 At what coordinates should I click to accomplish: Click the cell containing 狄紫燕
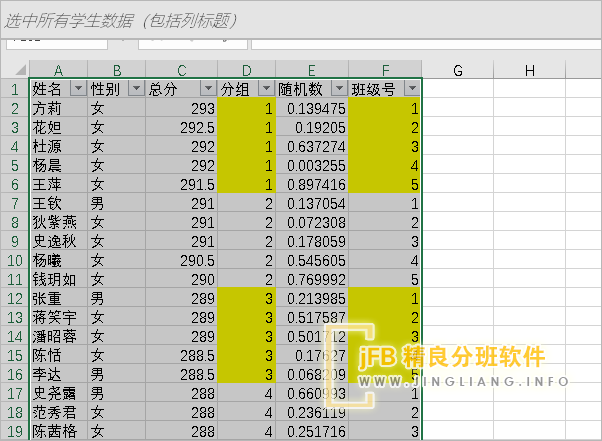(59, 222)
